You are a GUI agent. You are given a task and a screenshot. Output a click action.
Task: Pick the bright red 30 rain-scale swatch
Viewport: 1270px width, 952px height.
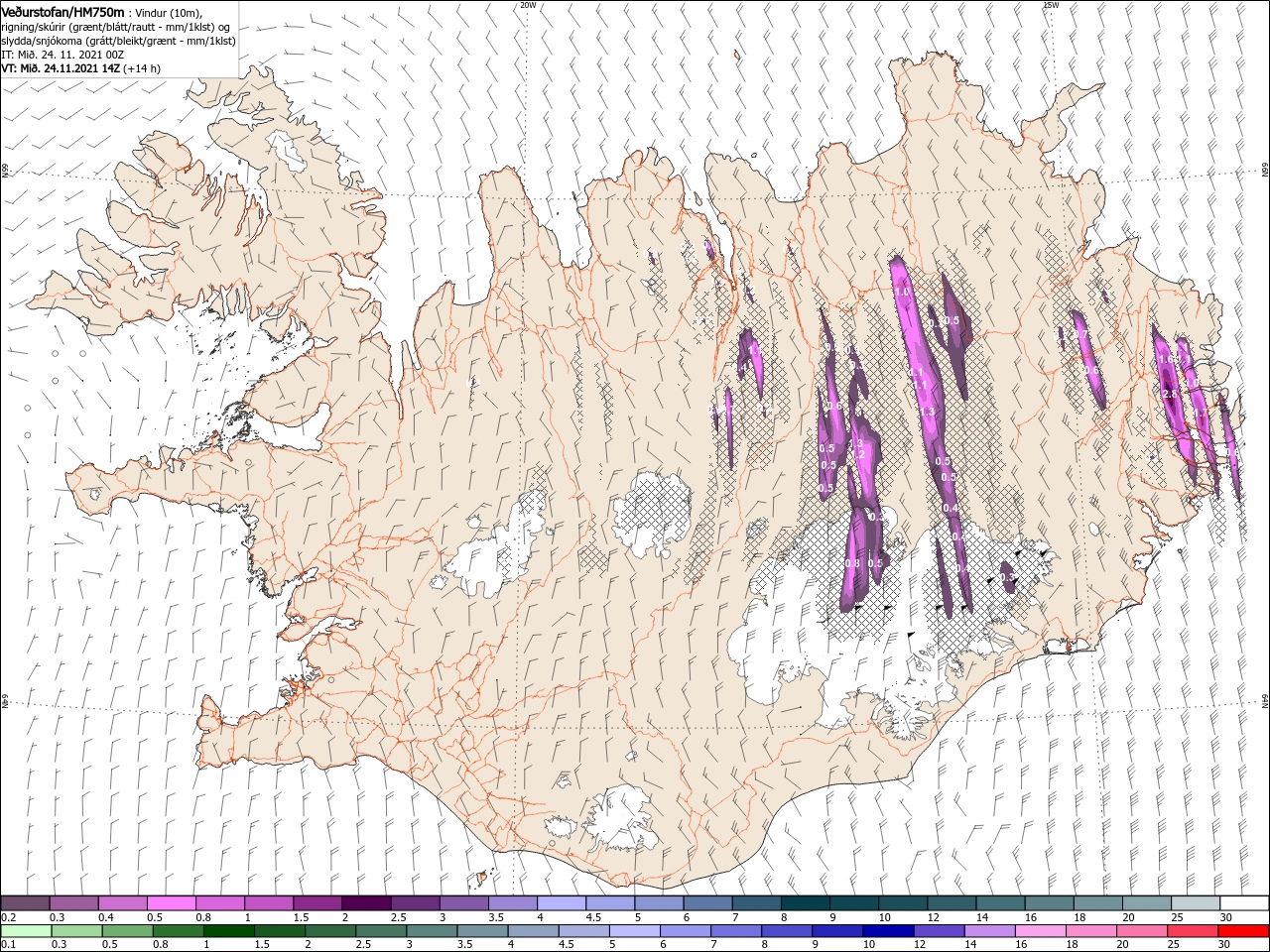click(x=1244, y=931)
